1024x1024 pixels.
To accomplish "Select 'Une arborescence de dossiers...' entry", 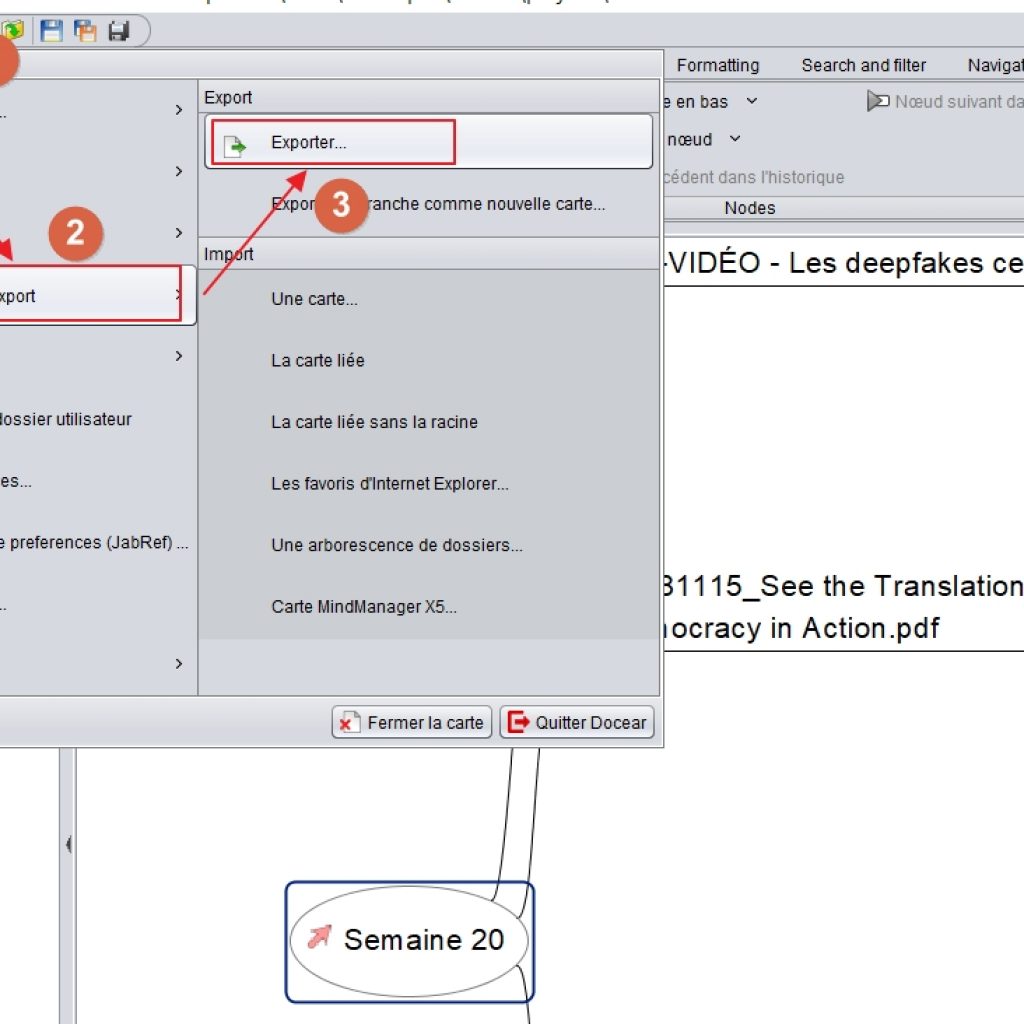I will (396, 546).
